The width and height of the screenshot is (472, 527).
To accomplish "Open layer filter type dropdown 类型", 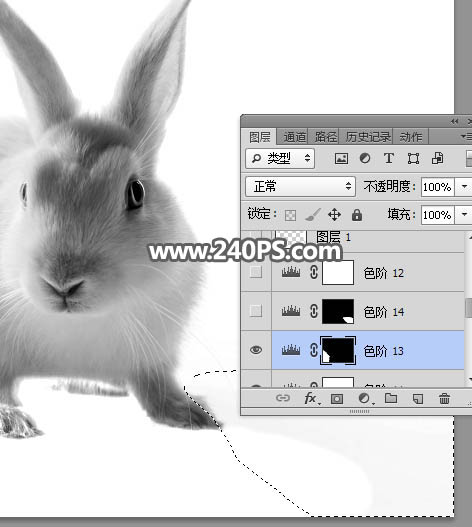I will 280,158.
